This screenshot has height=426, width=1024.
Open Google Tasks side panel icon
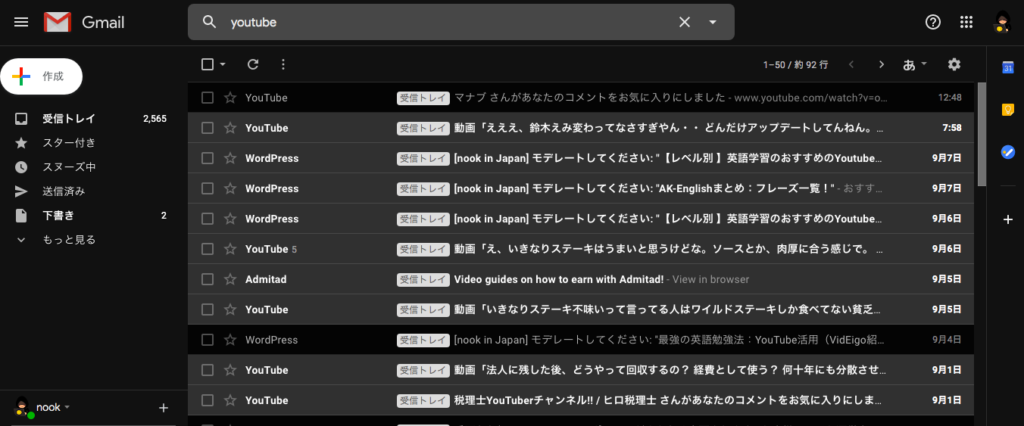tap(1008, 152)
